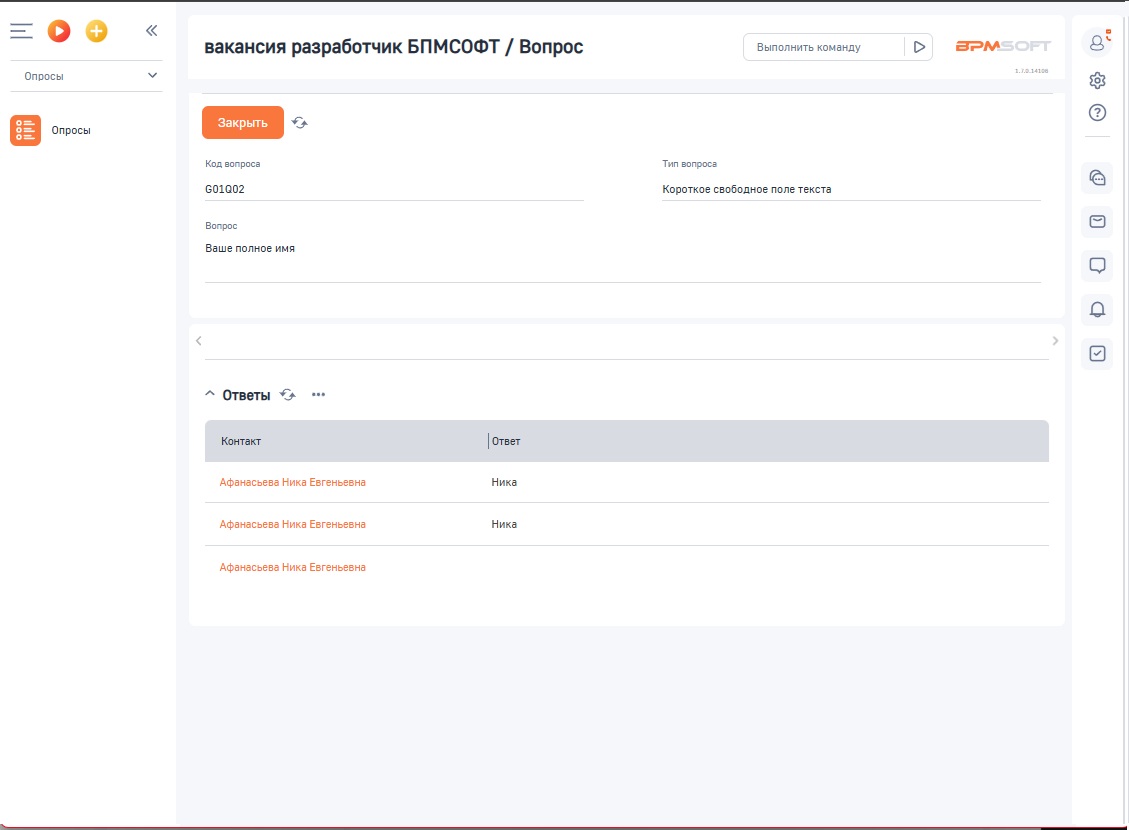The image size is (1129, 830).
Task: Open the user profile icon
Action: click(1097, 42)
